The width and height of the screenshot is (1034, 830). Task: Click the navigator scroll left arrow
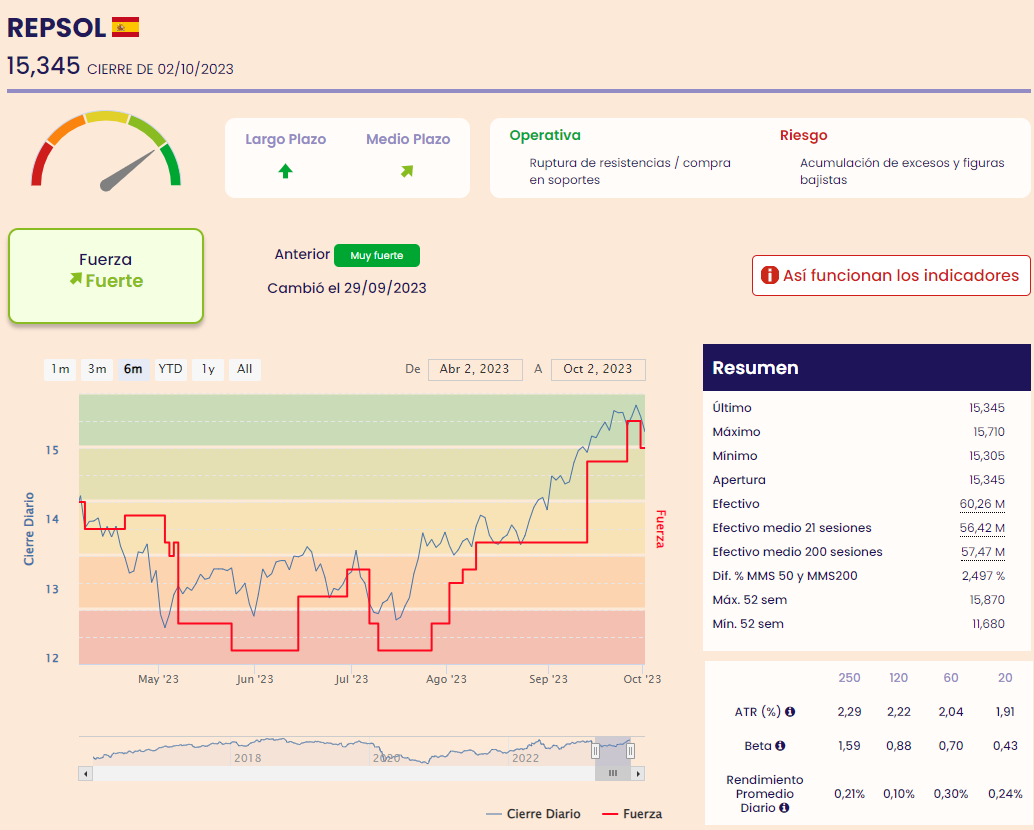86,773
